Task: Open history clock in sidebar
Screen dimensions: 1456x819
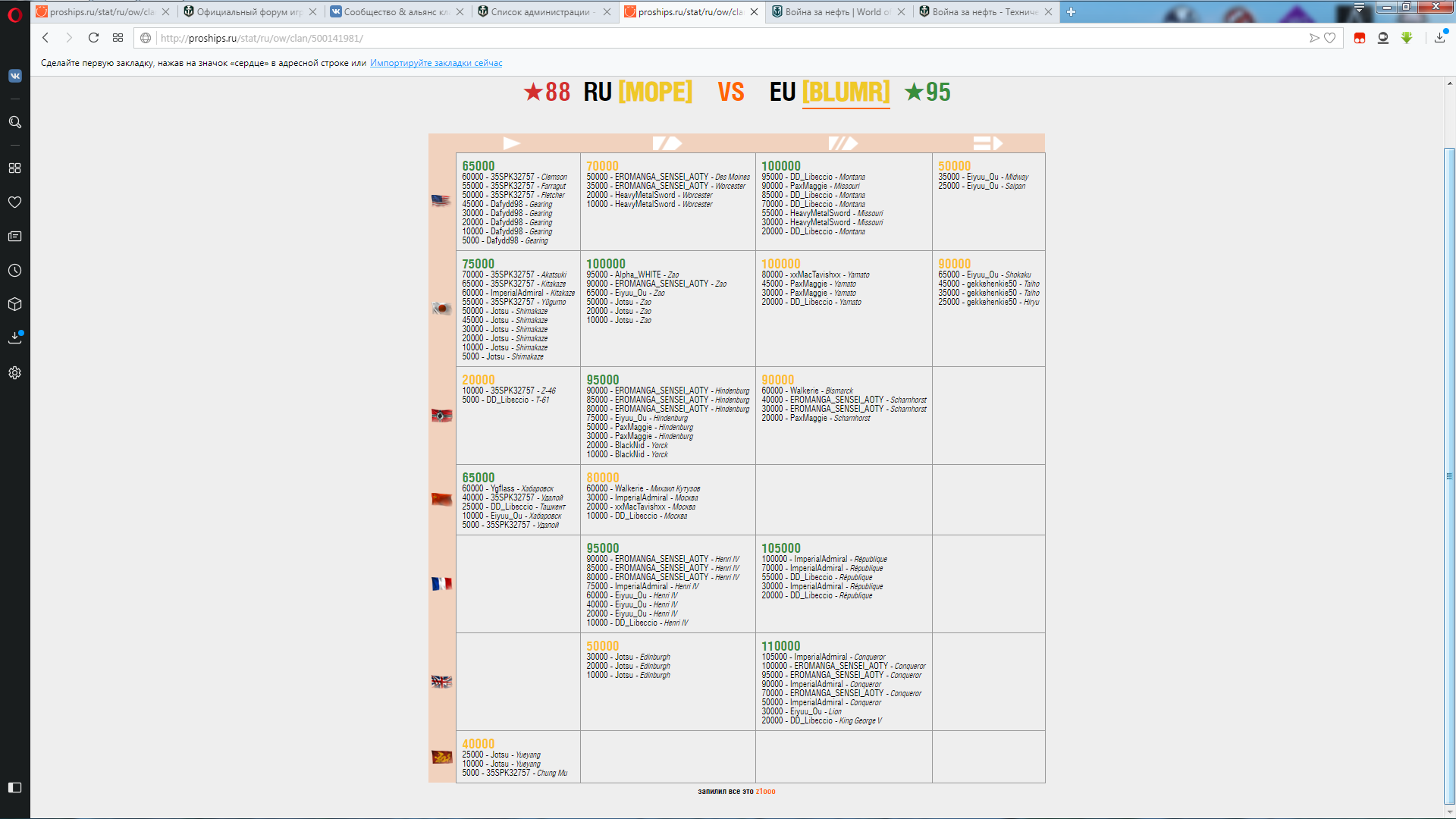Action: [x=14, y=271]
